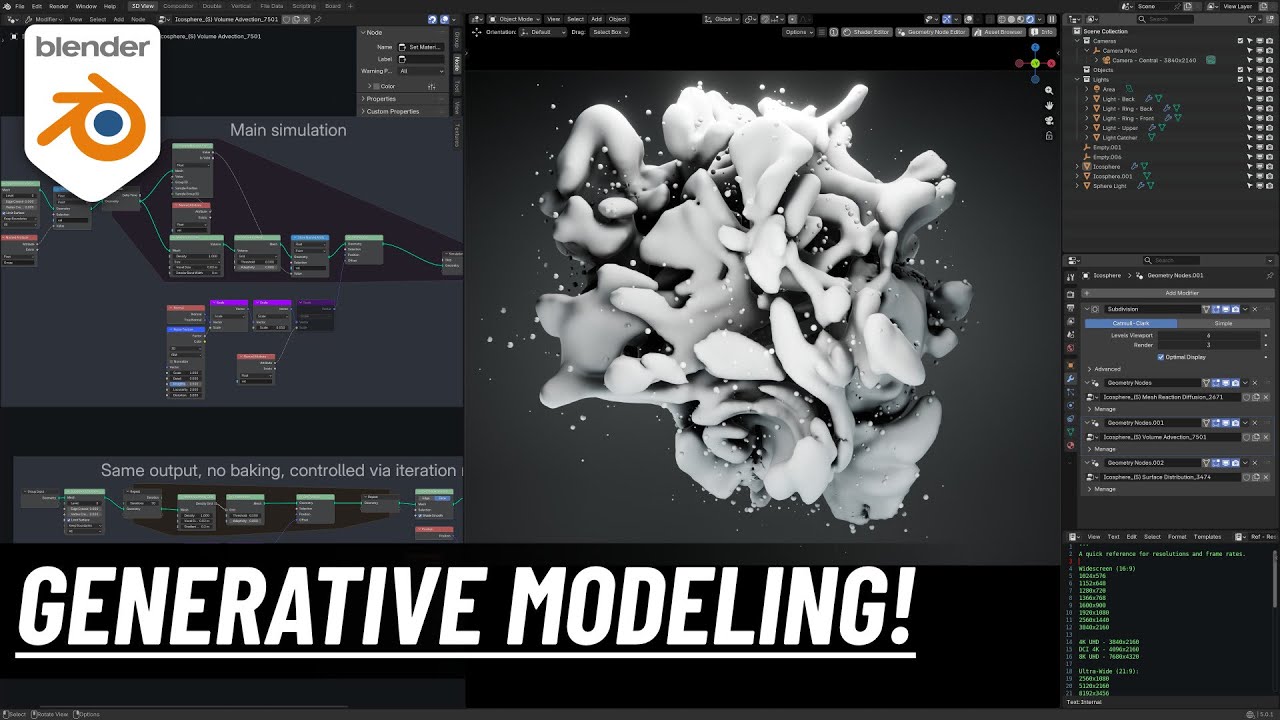
Task: Toggle the Cameras collection exclude checkbox
Action: pos(1240,41)
